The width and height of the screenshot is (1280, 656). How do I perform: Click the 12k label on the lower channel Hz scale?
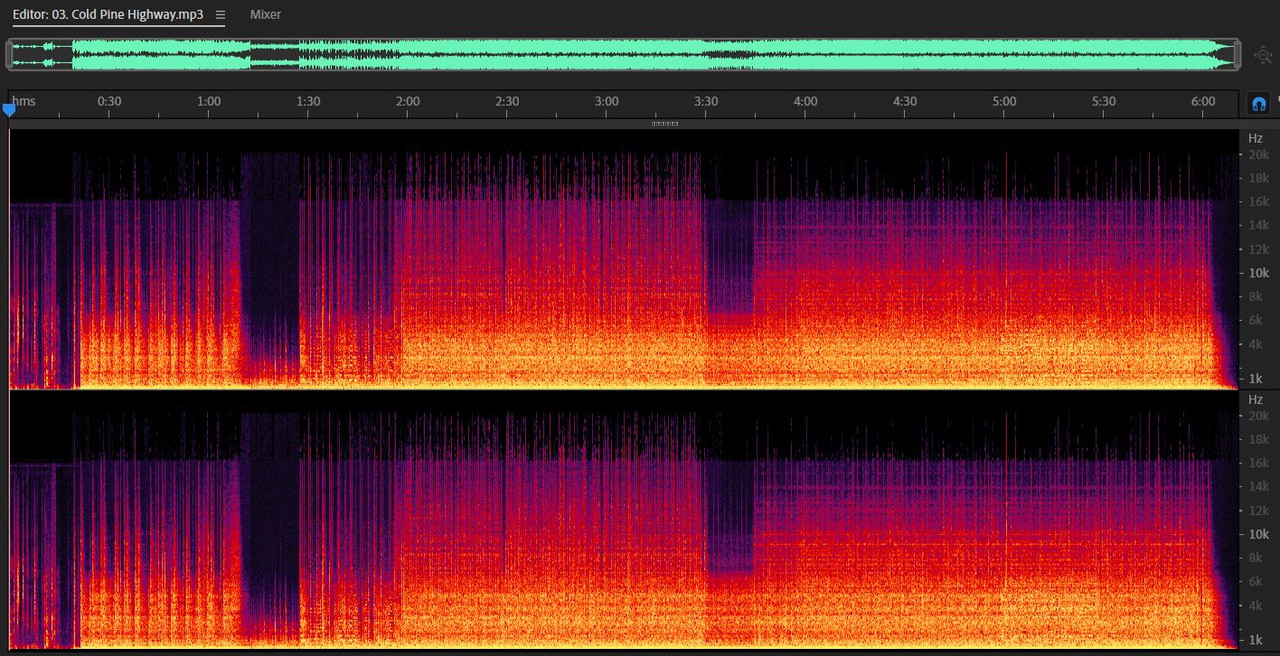[x=1258, y=511]
